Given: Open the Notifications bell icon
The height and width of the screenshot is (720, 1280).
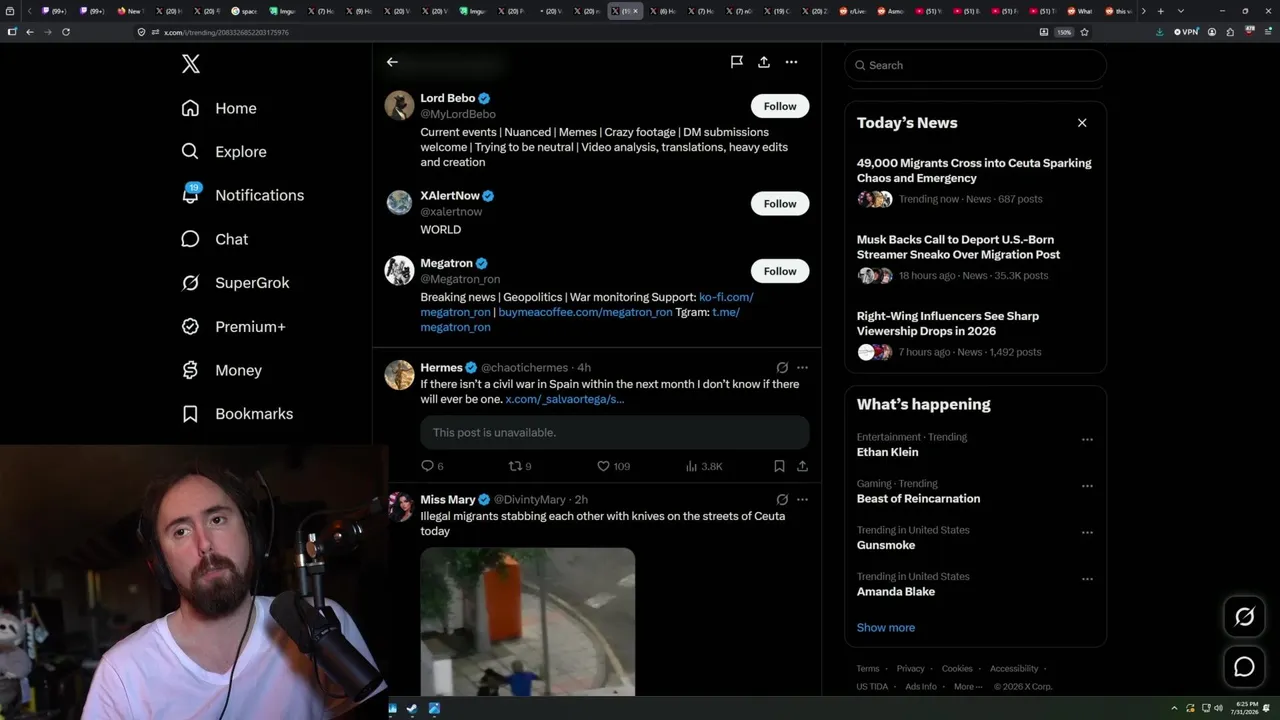Looking at the screenshot, I should 190,195.
